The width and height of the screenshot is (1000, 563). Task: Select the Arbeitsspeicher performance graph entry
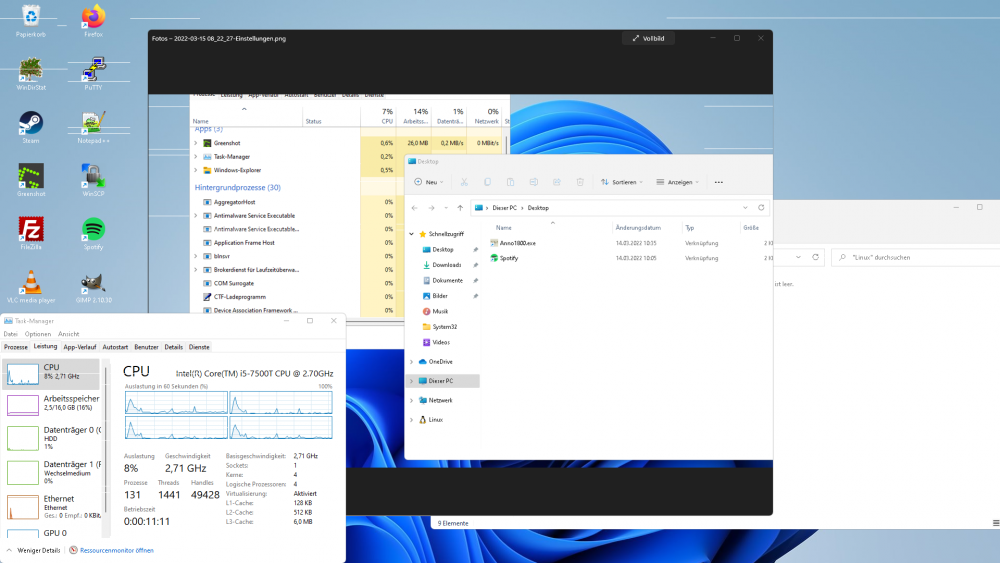(52, 404)
